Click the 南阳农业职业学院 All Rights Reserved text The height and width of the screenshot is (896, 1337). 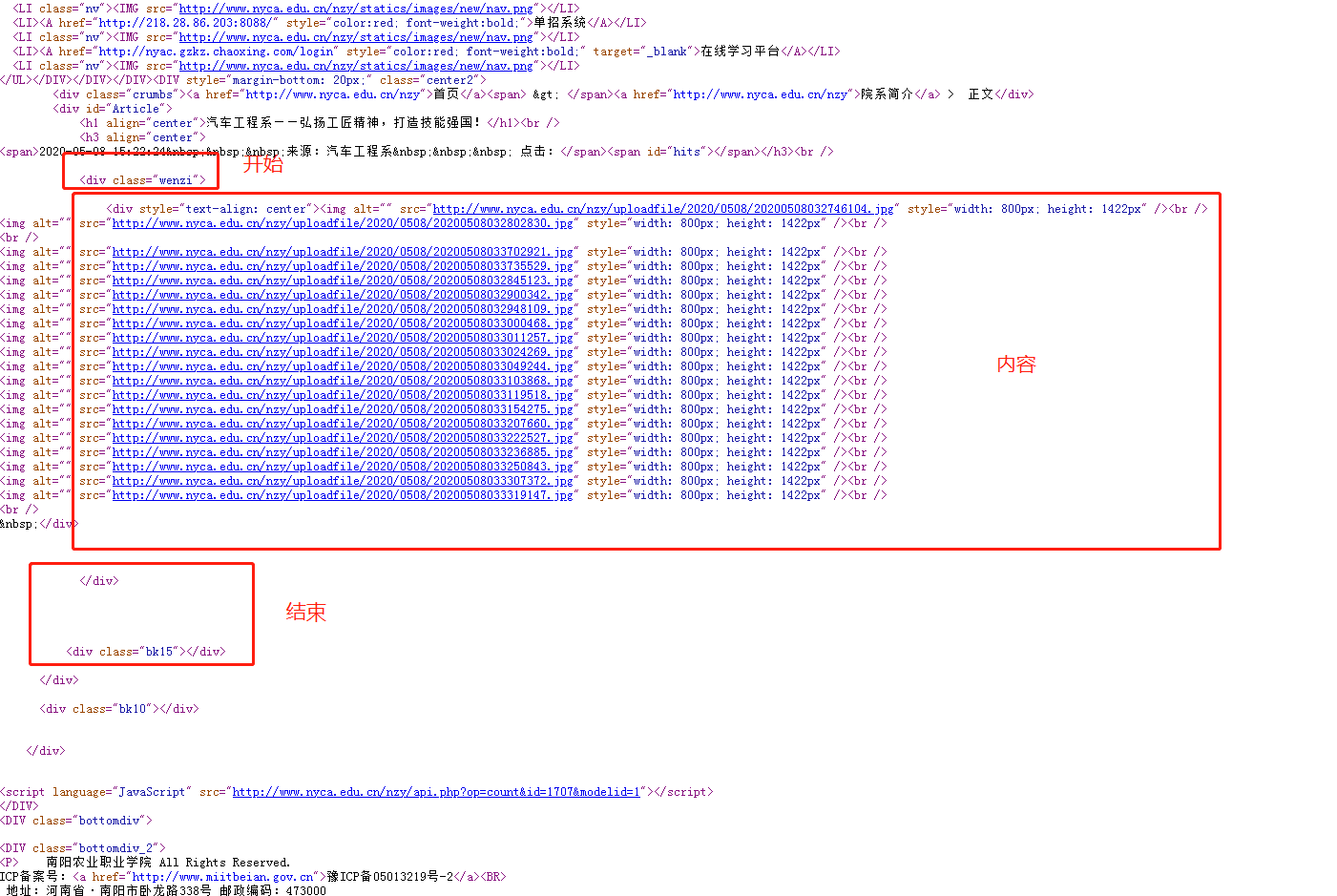pyautogui.click(x=168, y=863)
